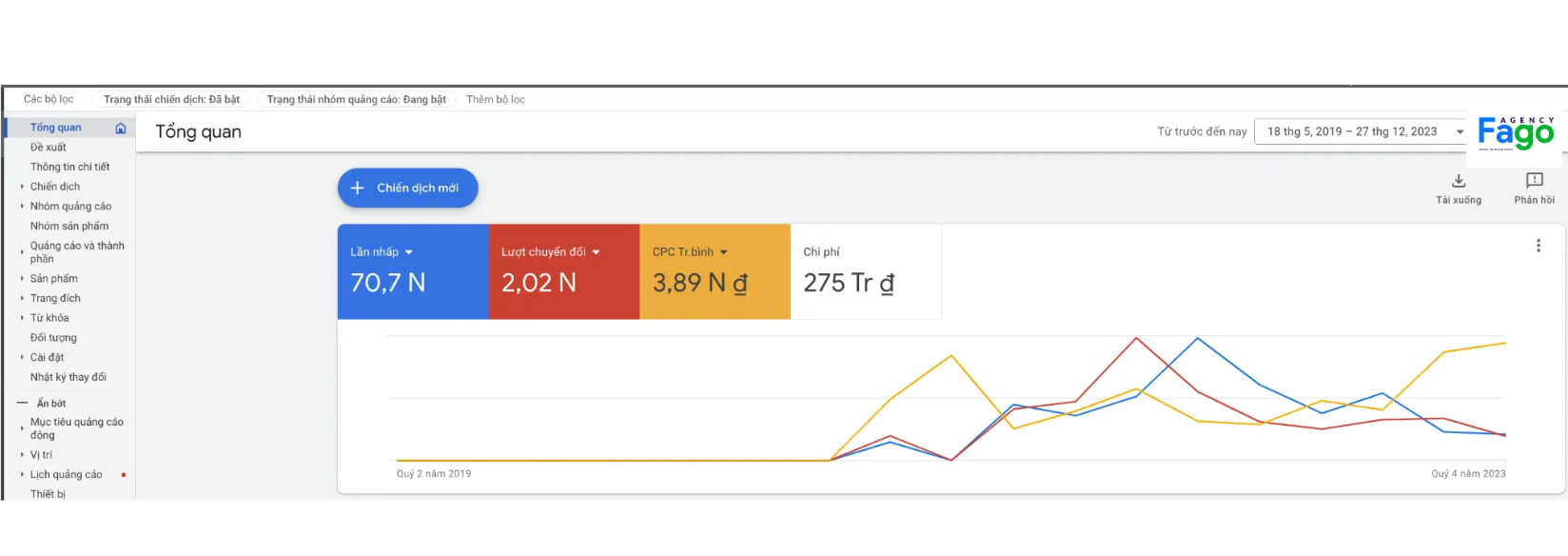Open the feedback (Phản hồi) icon
This screenshot has height=556, width=1568.
pyautogui.click(x=1534, y=181)
